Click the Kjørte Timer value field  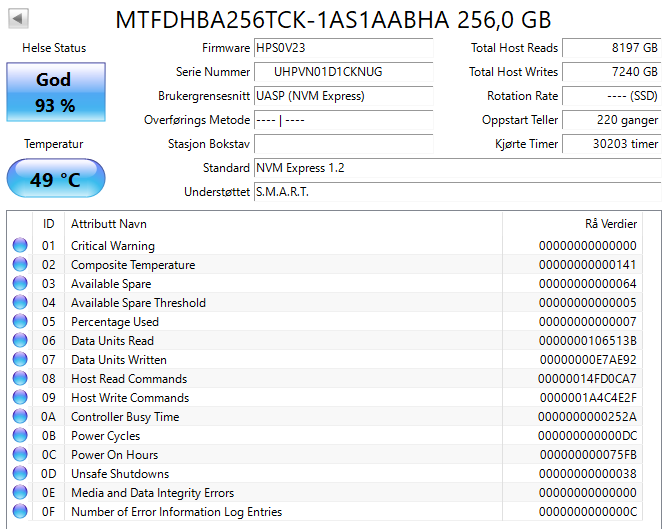click(x=611, y=144)
